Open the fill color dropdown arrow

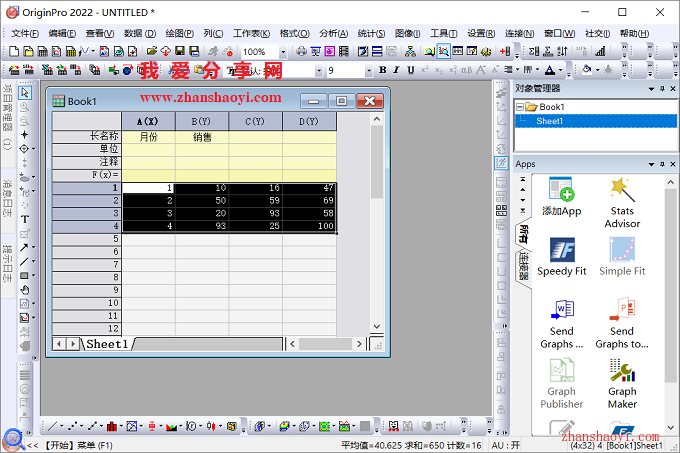pos(597,70)
